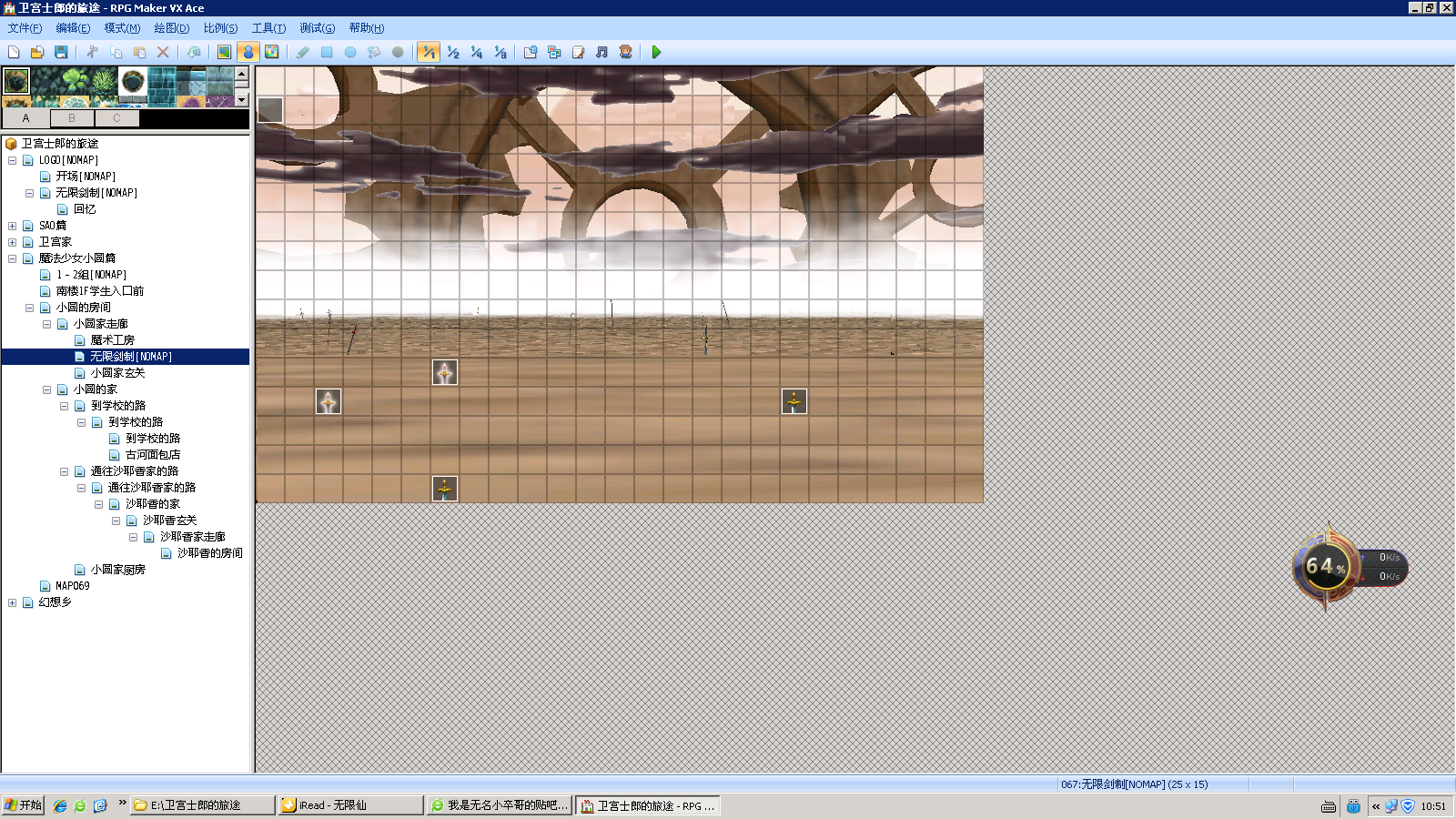Viewport: 1456px width, 819px height.
Task: Set zoom scale to 1/8
Action: (500, 52)
